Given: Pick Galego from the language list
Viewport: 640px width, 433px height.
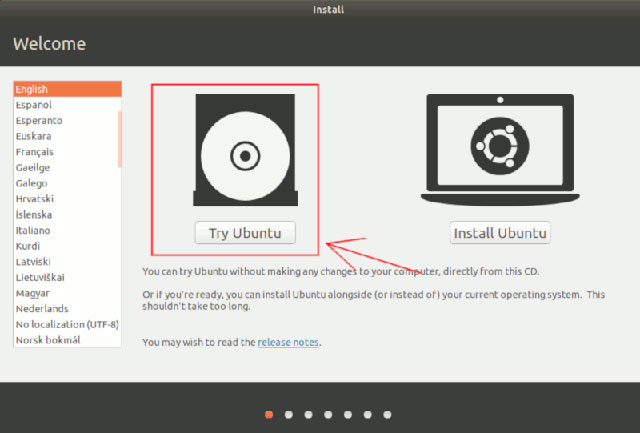Looking at the screenshot, I should point(68,183).
